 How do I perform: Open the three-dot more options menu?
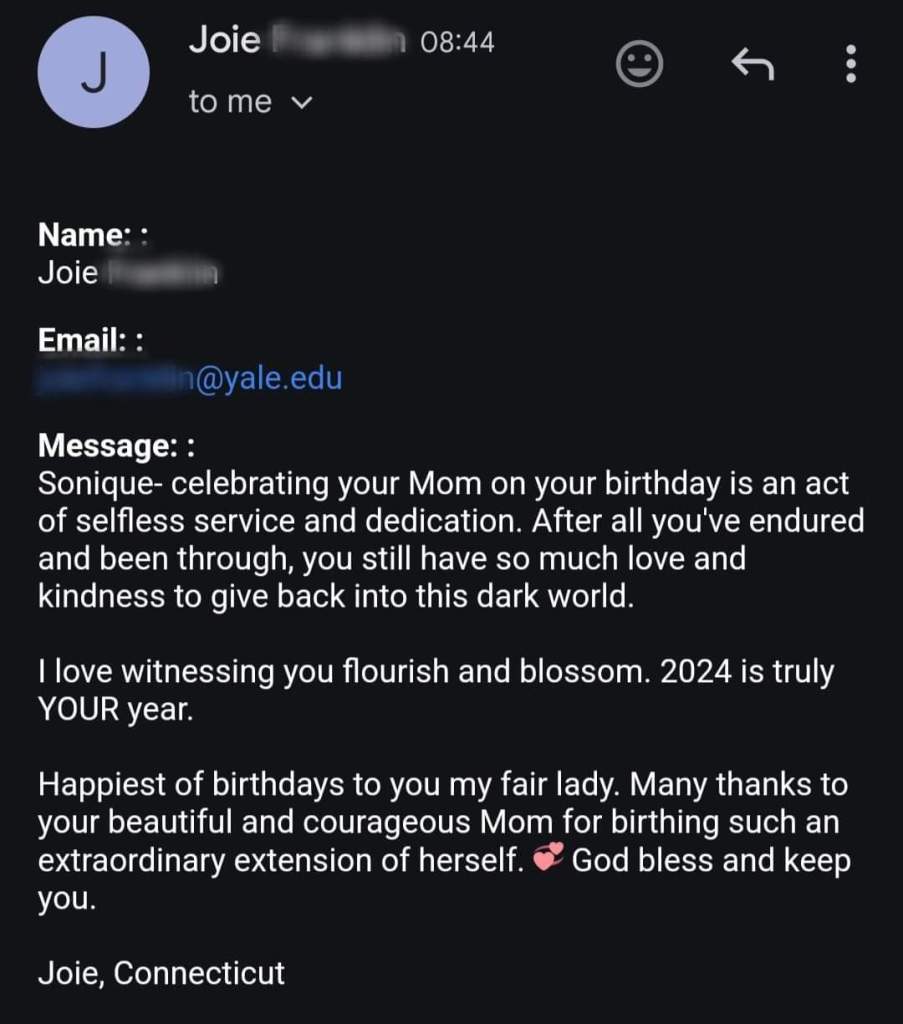click(851, 64)
